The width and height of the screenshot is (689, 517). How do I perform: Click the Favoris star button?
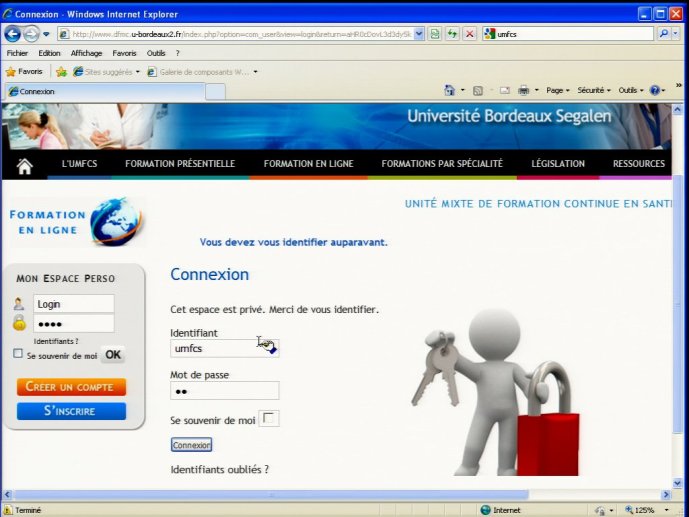click(24, 72)
